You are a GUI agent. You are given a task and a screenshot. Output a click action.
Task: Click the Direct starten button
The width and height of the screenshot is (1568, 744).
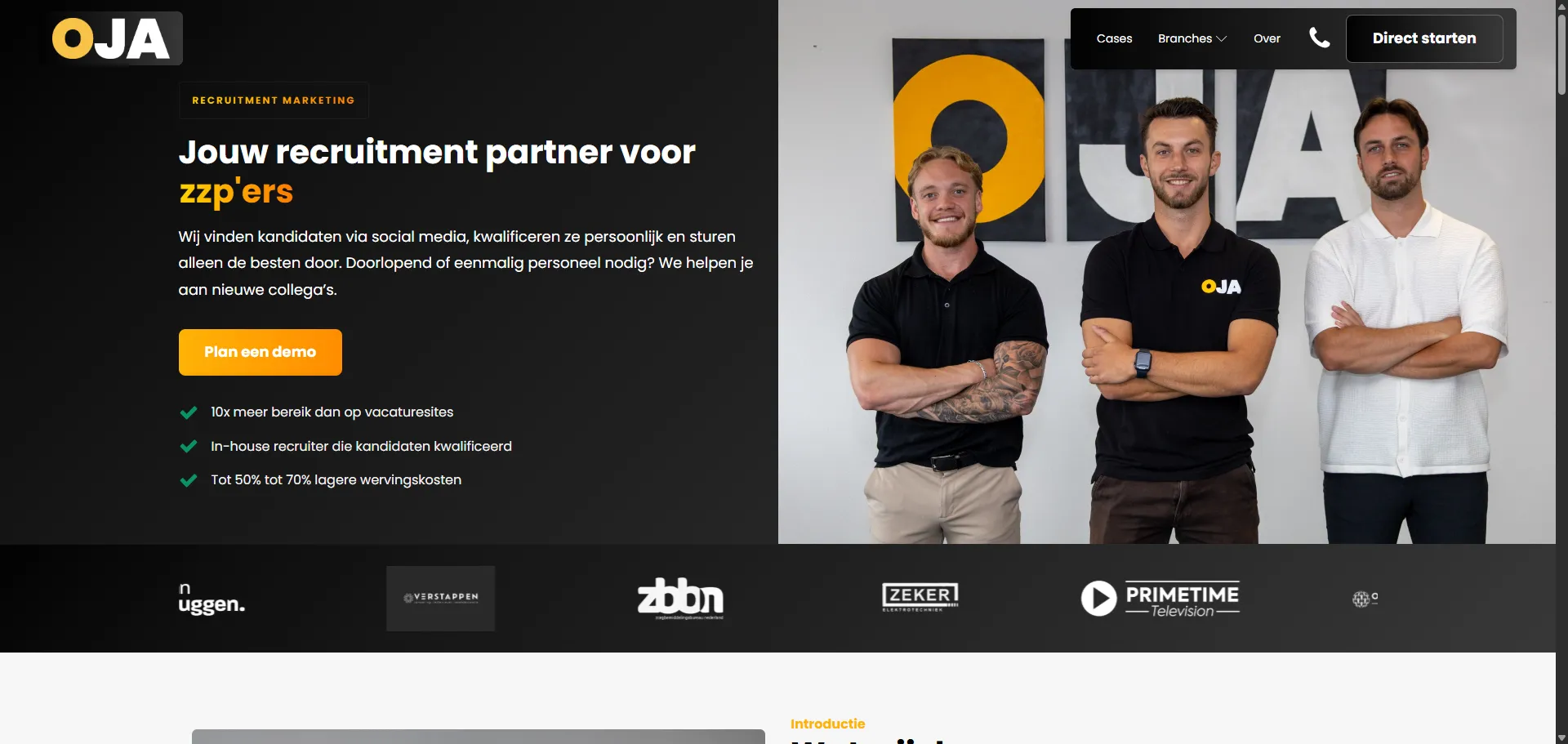(1424, 38)
